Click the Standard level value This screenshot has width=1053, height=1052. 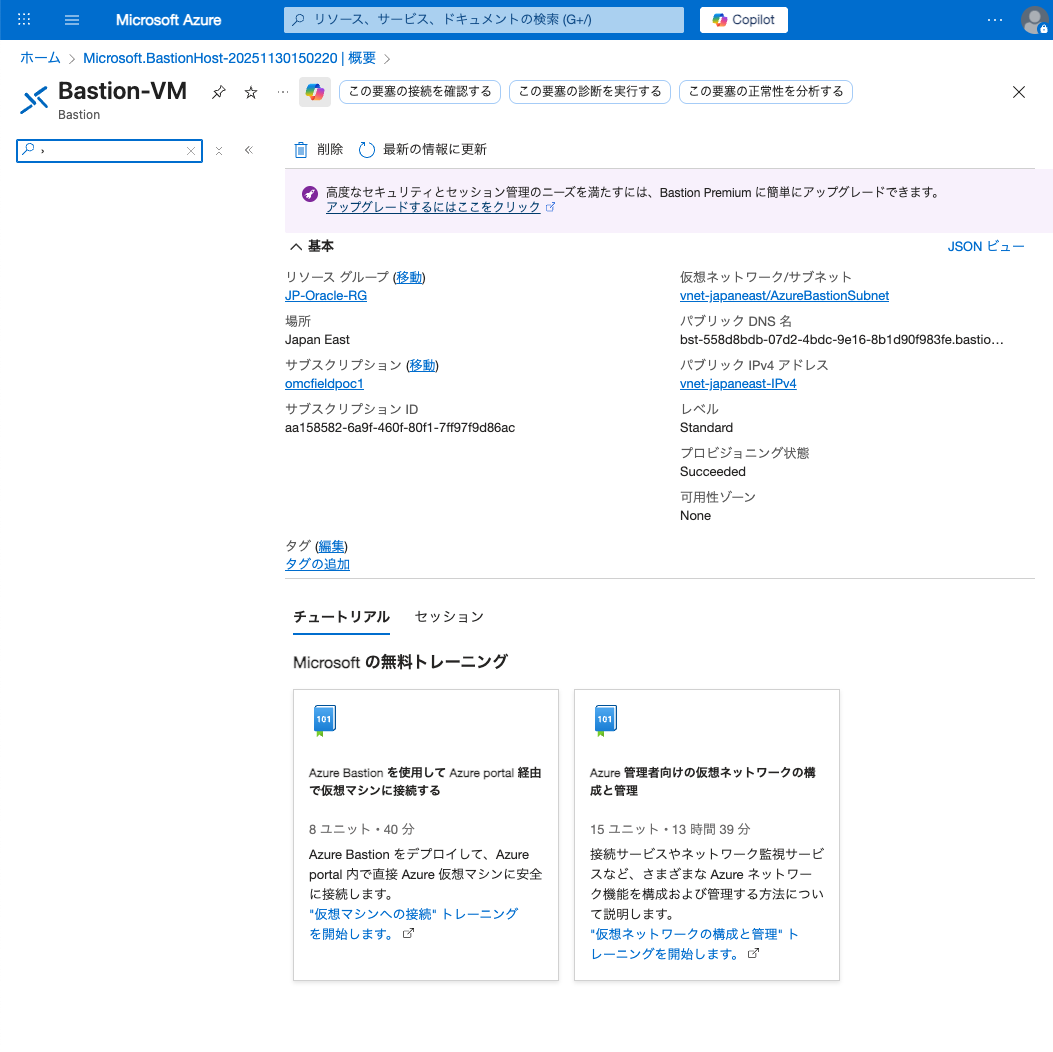[x=706, y=428]
